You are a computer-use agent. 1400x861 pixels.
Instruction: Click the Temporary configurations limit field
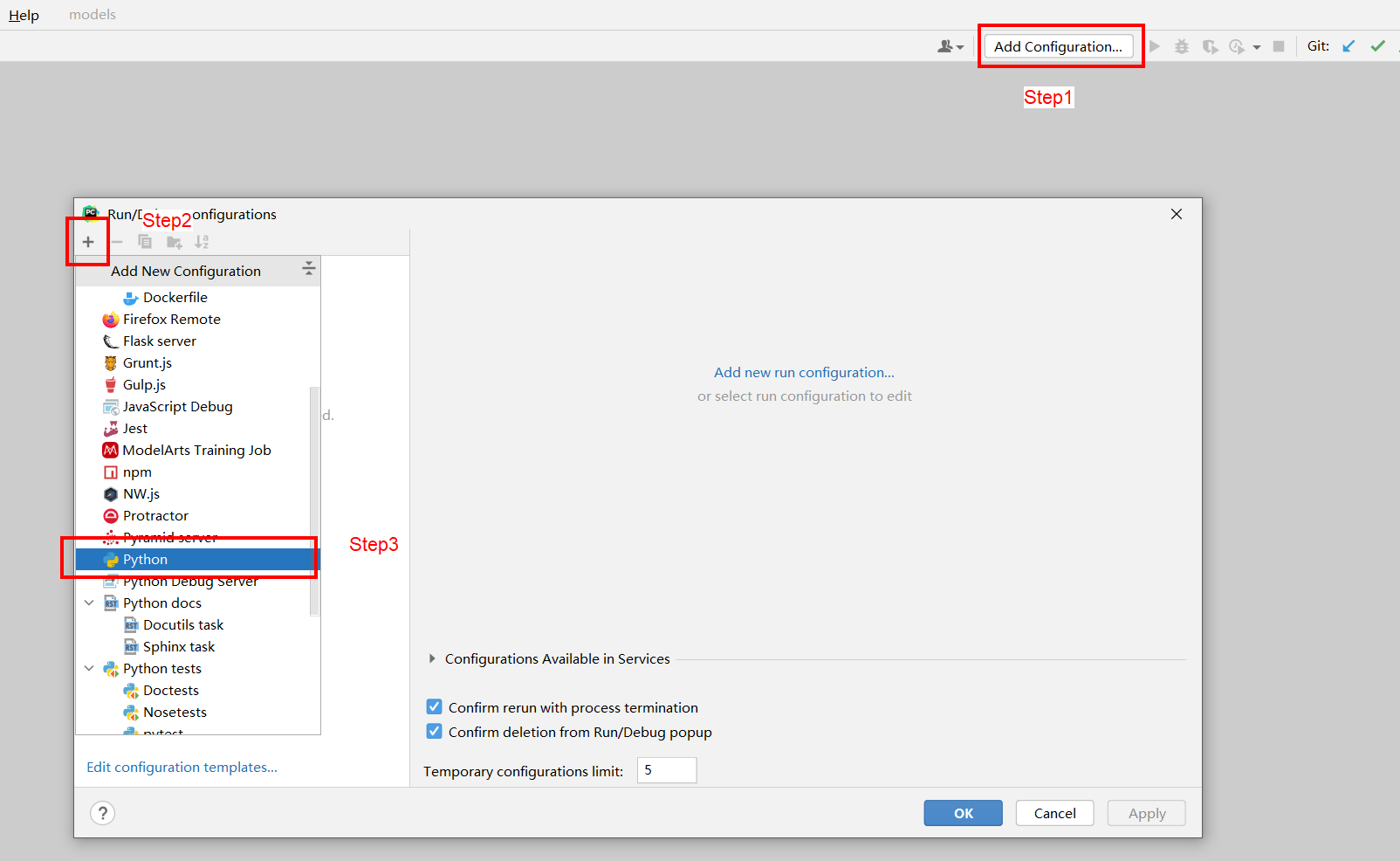[667, 770]
